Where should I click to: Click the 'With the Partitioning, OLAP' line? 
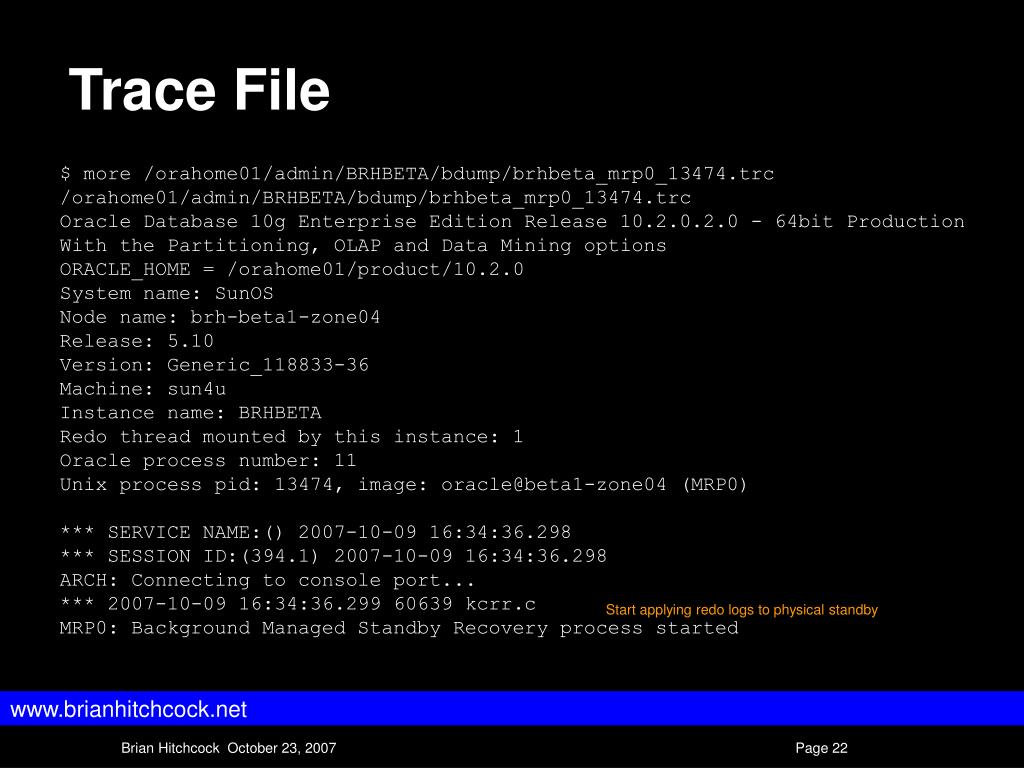click(x=363, y=246)
